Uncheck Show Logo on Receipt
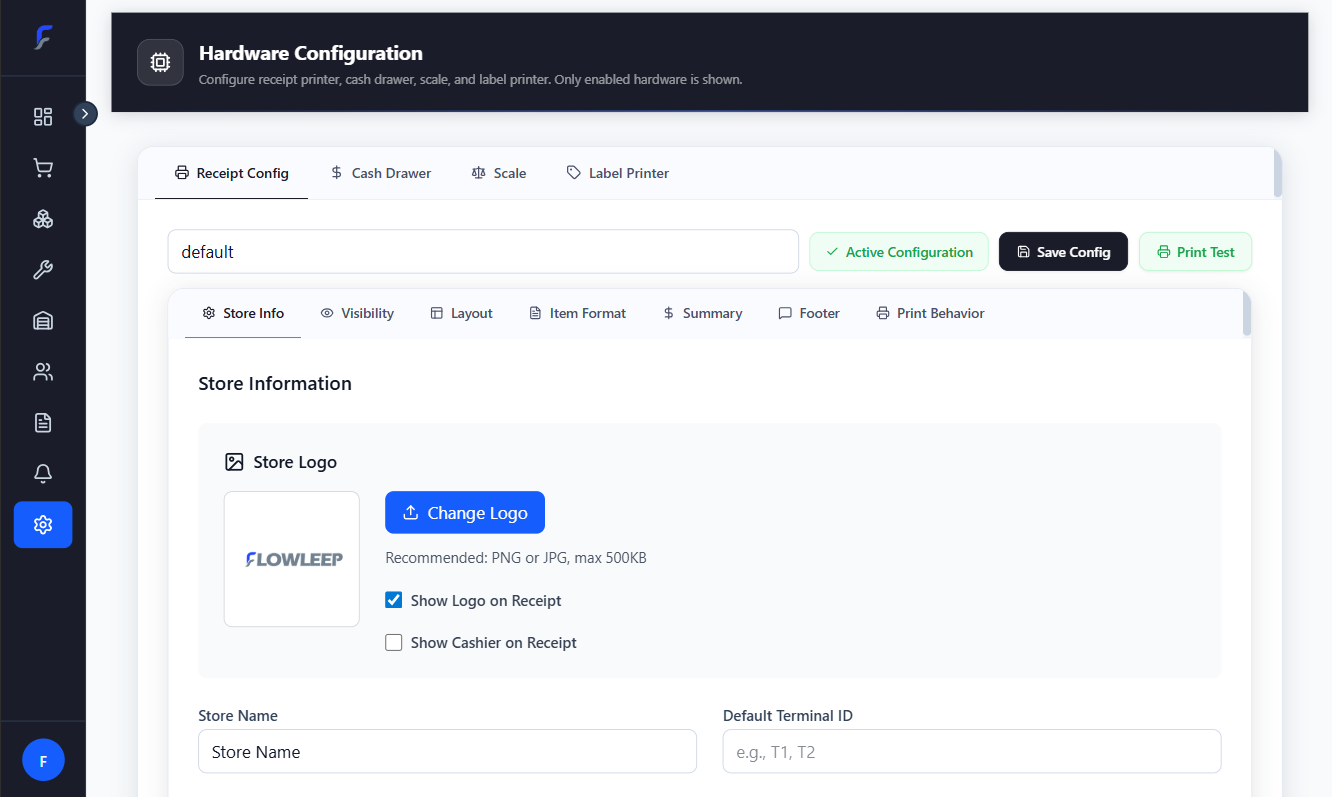 click(393, 599)
